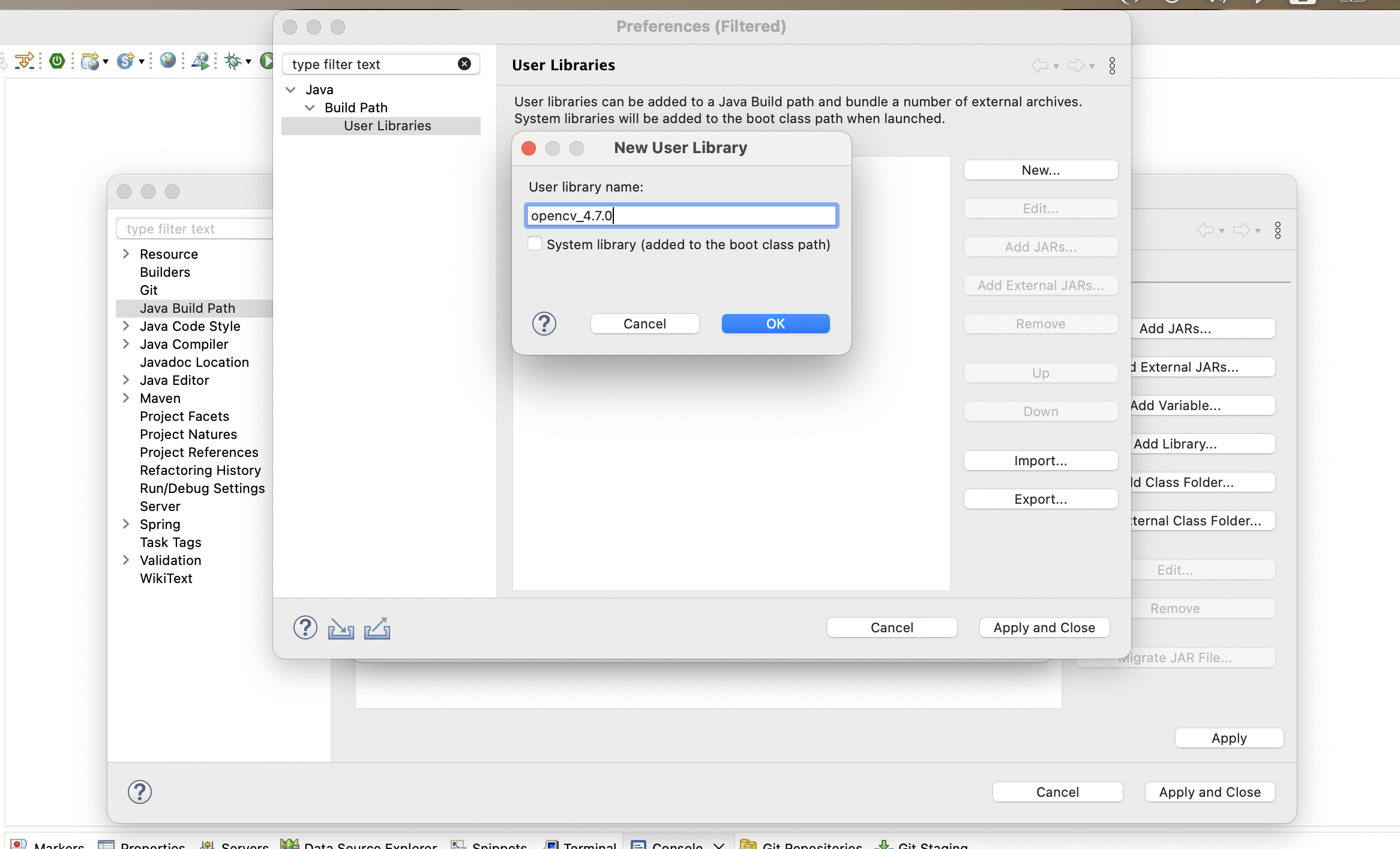Screen dimensions: 1400x849
Task: Click the debug bug icon
Action: (232, 61)
